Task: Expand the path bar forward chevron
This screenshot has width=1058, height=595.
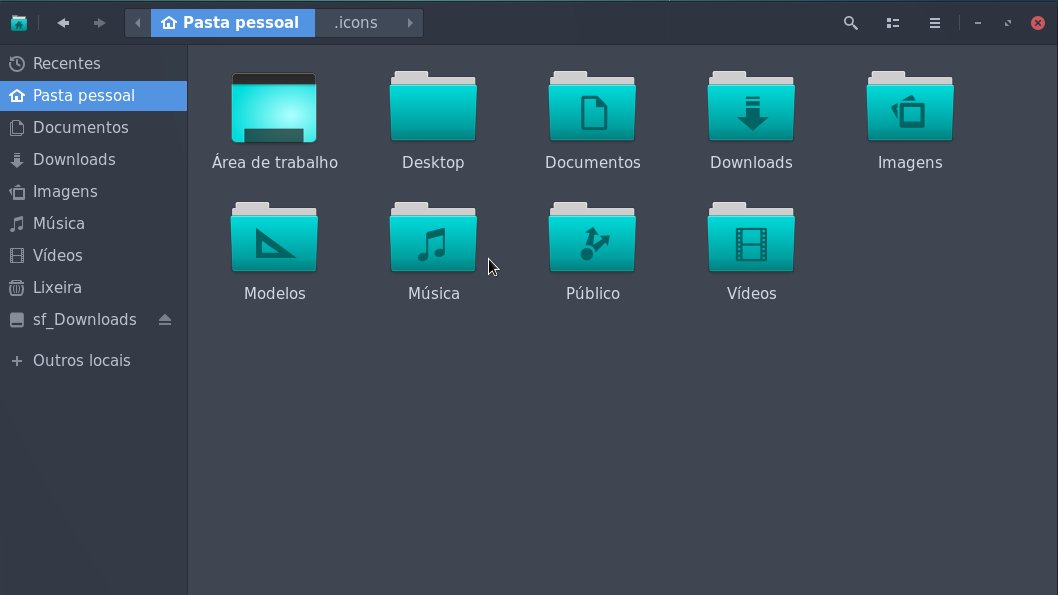Action: coord(409,22)
